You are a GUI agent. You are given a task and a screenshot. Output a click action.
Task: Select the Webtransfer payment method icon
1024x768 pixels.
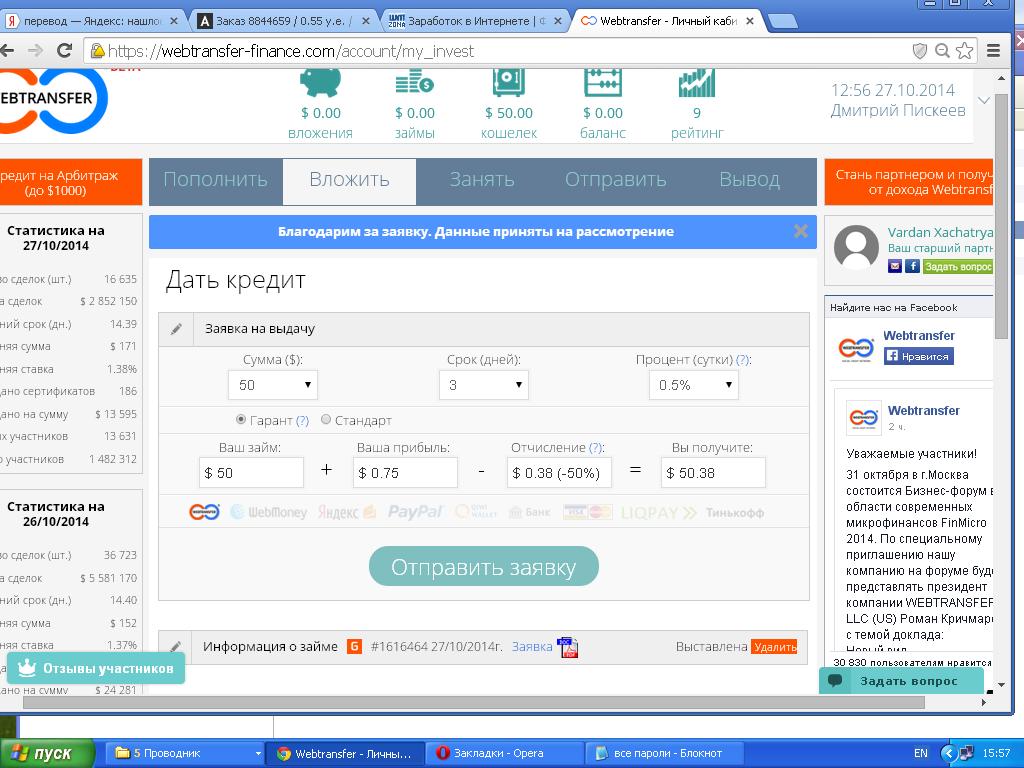click(x=204, y=512)
